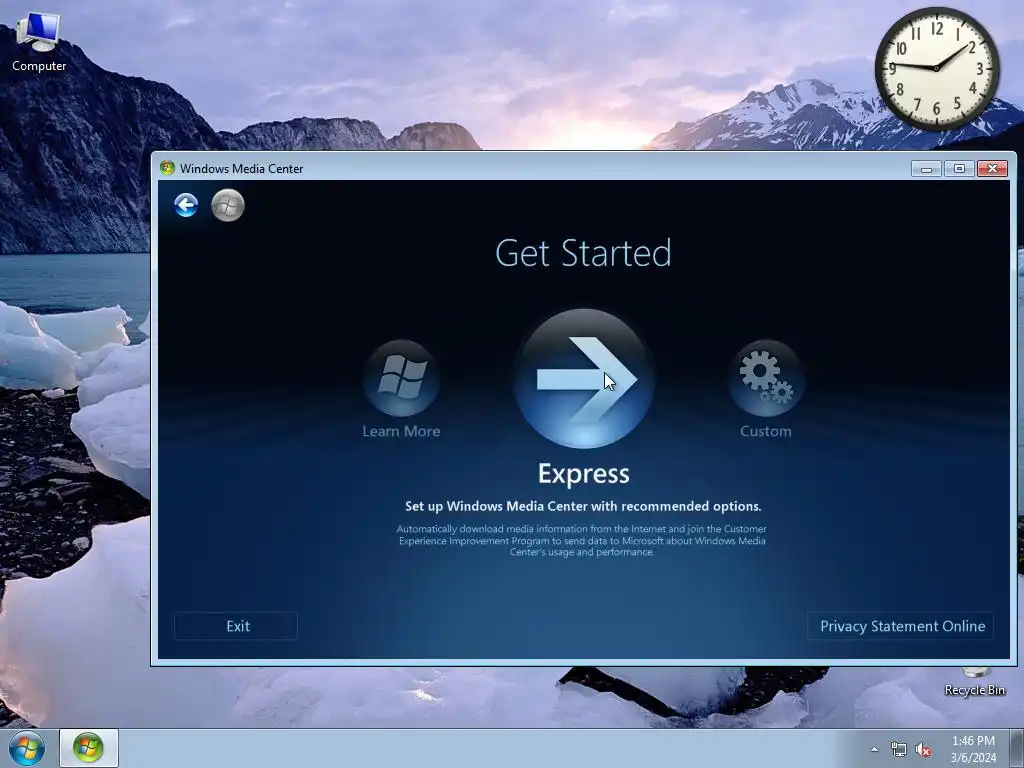
Task: Minimize the Windows Media Center window
Action: pos(926,168)
